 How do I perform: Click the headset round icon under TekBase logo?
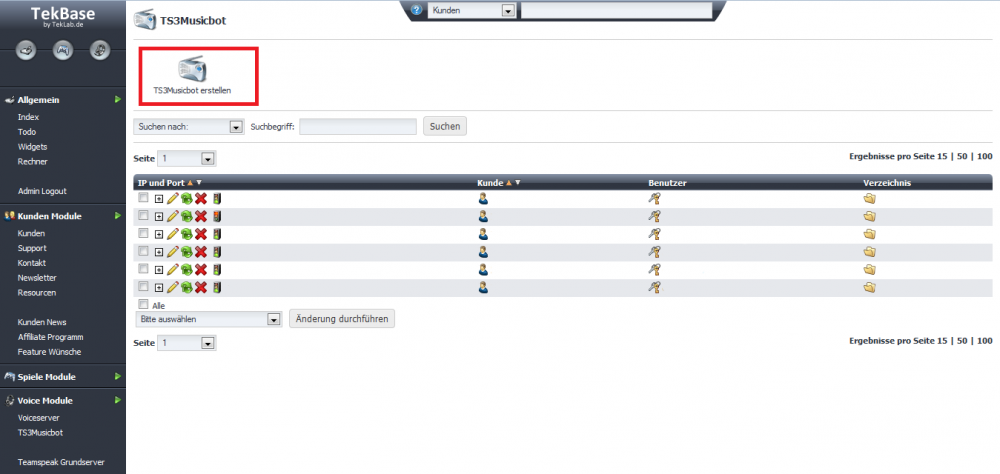coord(99,49)
